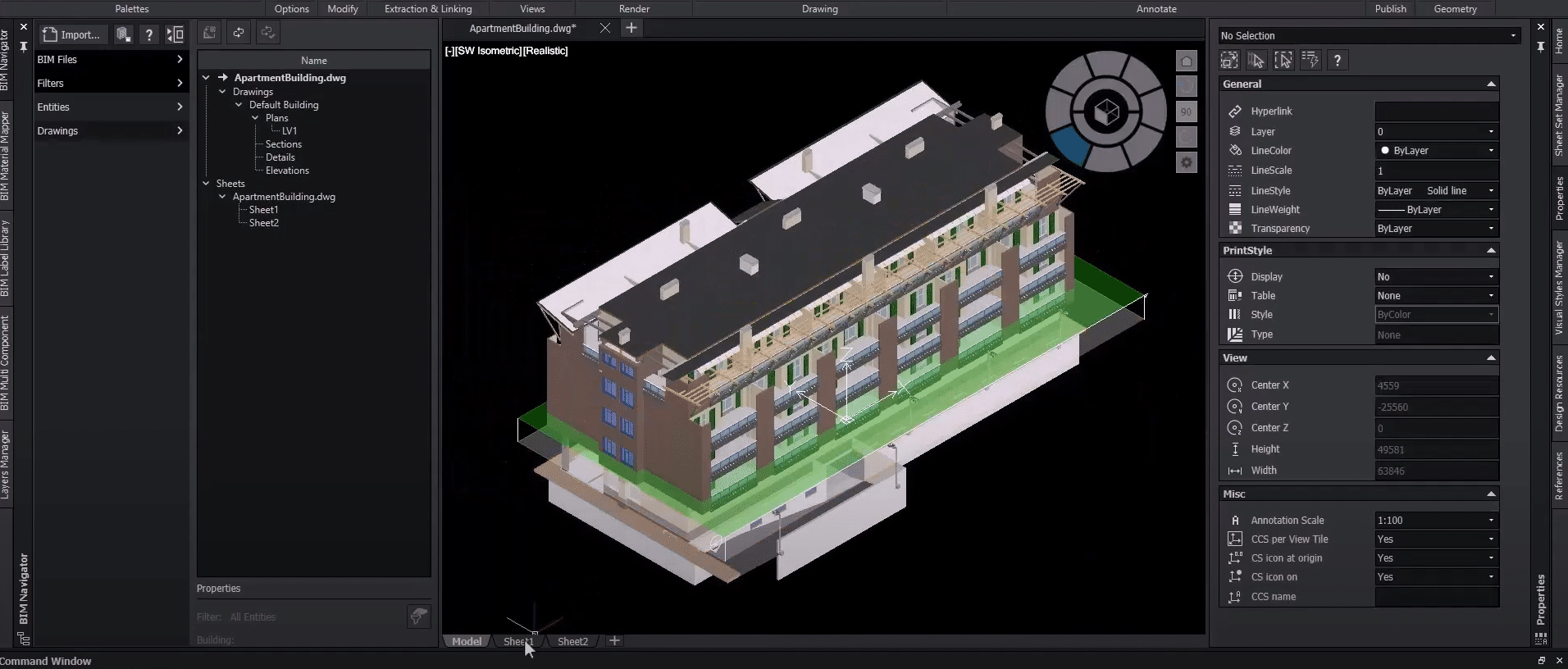Toggle the CS icon at origin setting

(1436, 558)
